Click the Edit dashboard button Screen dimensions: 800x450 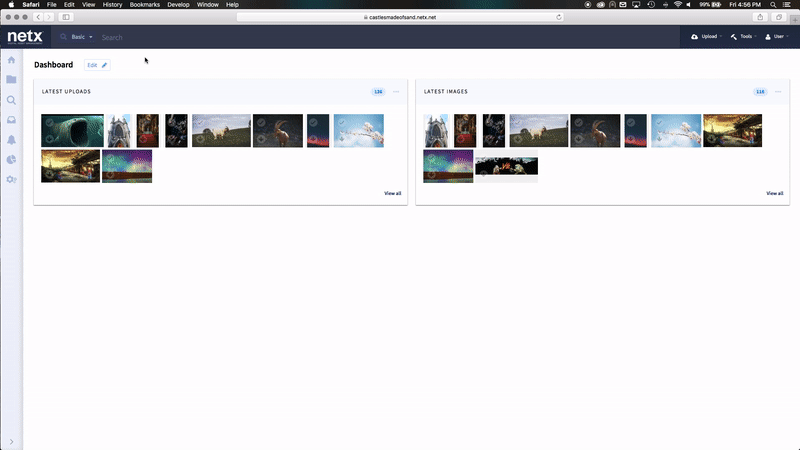pos(97,65)
